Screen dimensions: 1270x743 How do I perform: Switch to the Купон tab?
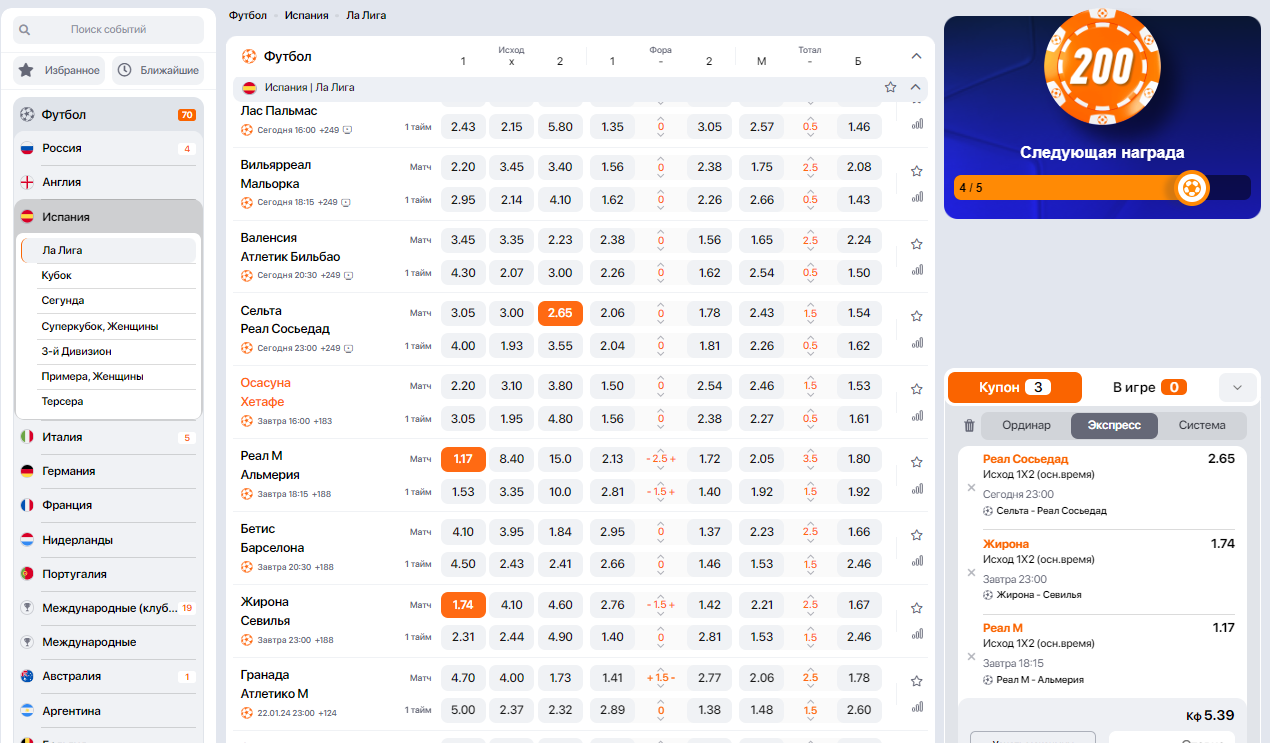tap(1015, 387)
